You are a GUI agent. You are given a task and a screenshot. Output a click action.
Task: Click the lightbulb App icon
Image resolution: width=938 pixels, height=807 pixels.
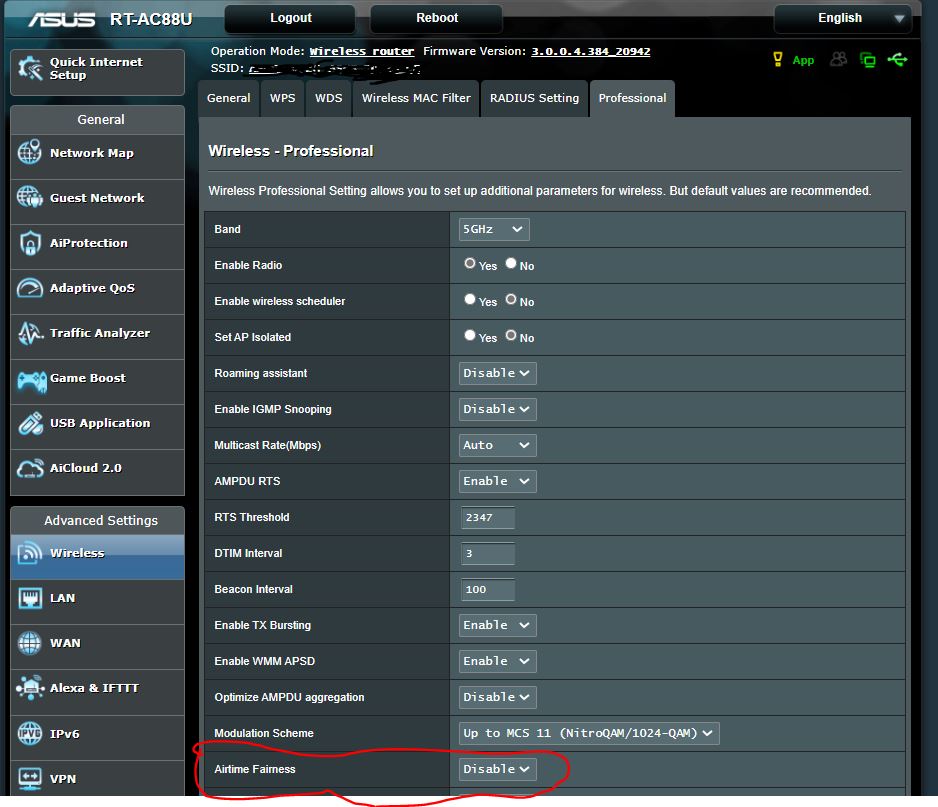[778, 60]
